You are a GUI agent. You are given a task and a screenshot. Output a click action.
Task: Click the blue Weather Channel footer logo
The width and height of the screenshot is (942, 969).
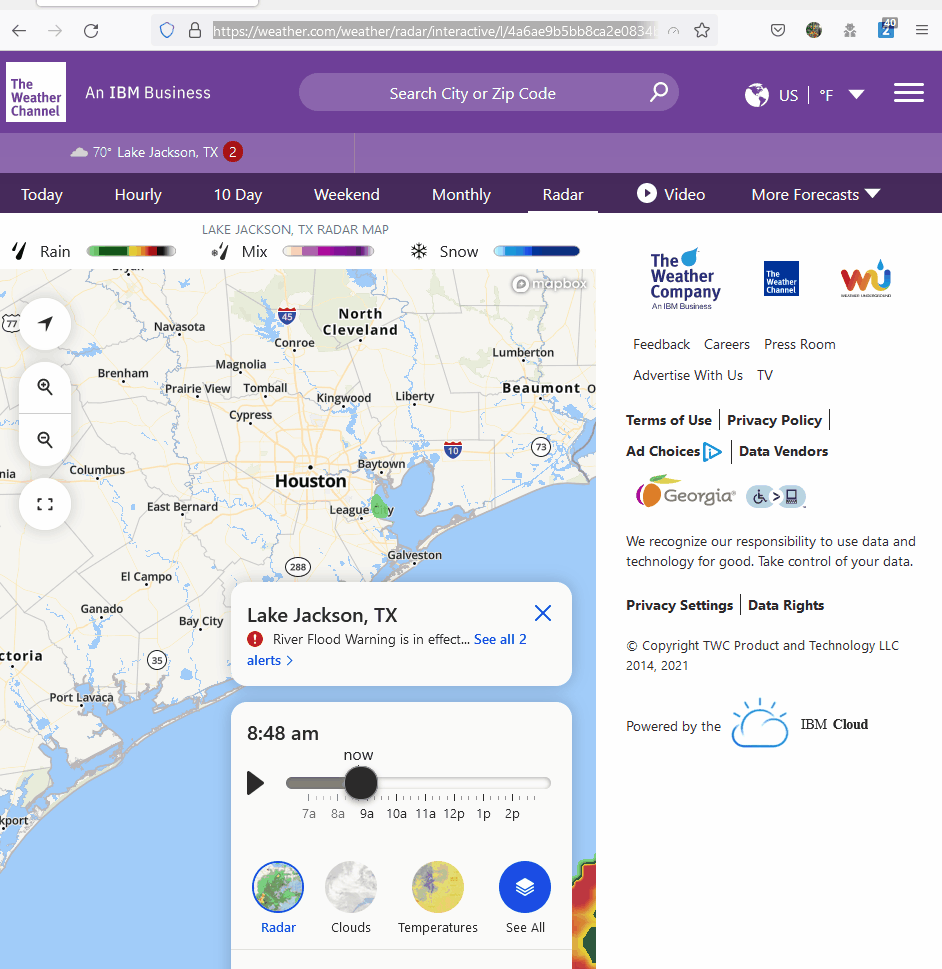coord(781,279)
